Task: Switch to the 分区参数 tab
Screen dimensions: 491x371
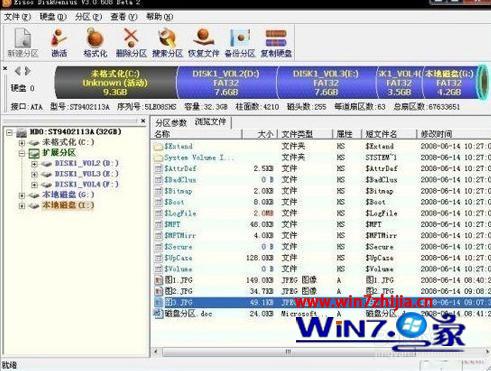Action: click(171, 123)
